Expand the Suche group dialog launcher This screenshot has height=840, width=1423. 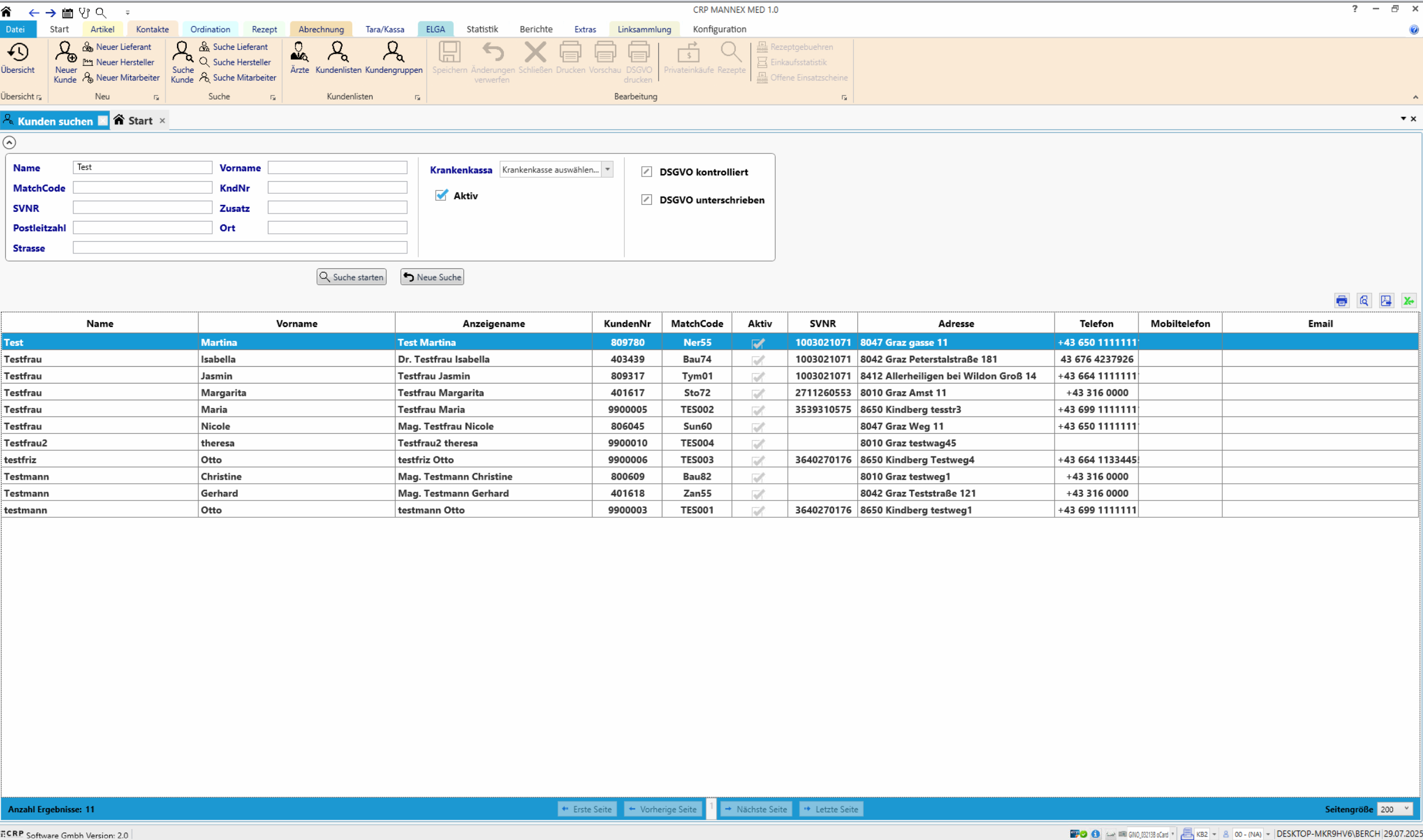(273, 97)
